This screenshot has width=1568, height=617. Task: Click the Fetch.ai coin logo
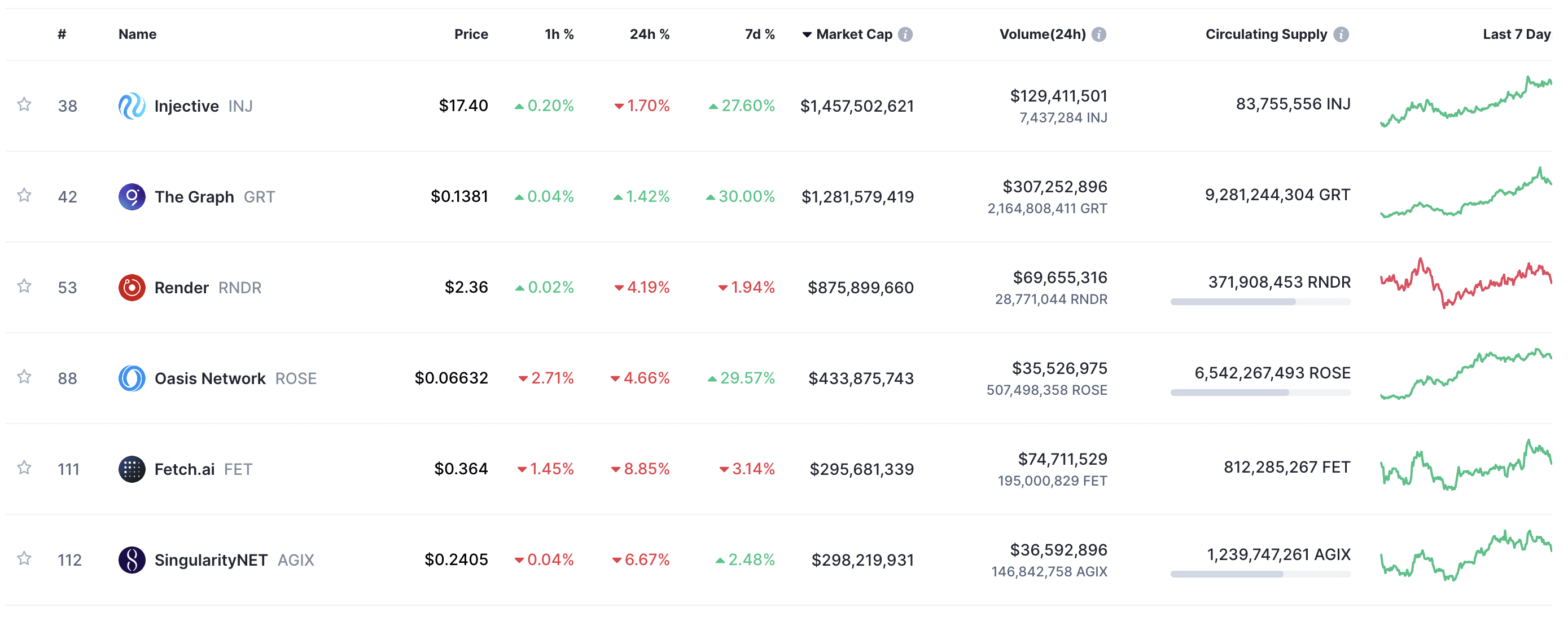pyautogui.click(x=132, y=469)
